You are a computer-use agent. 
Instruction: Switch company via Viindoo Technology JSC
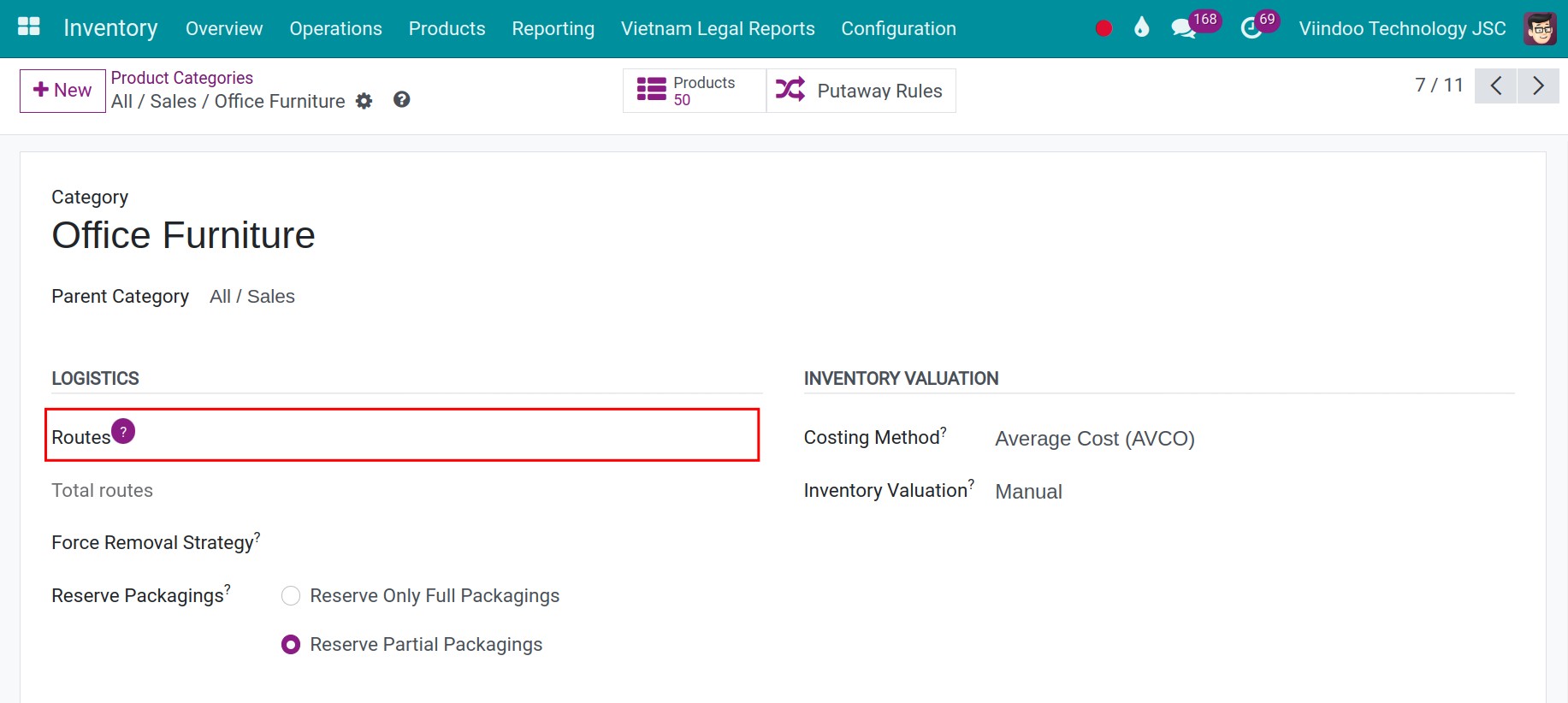pos(1402,28)
